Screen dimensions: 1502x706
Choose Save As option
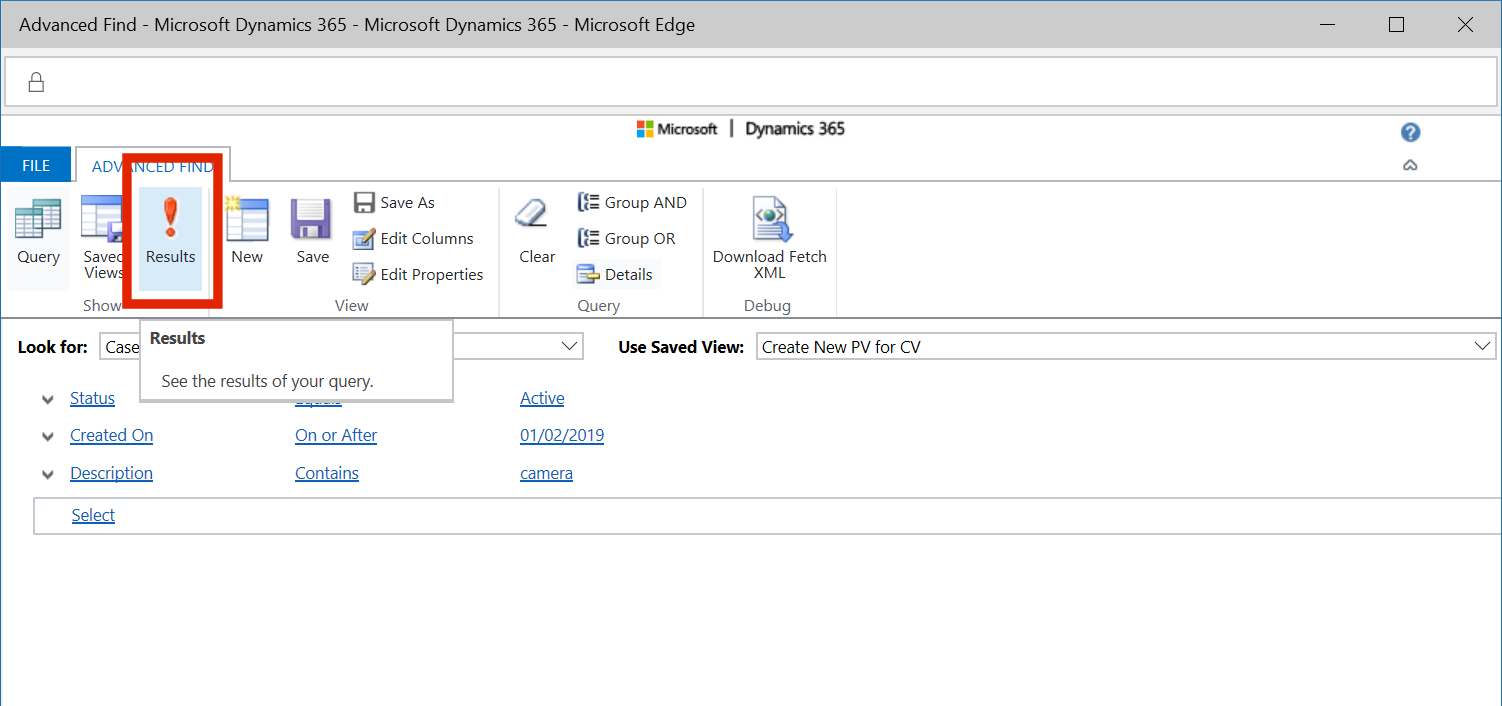click(x=395, y=202)
